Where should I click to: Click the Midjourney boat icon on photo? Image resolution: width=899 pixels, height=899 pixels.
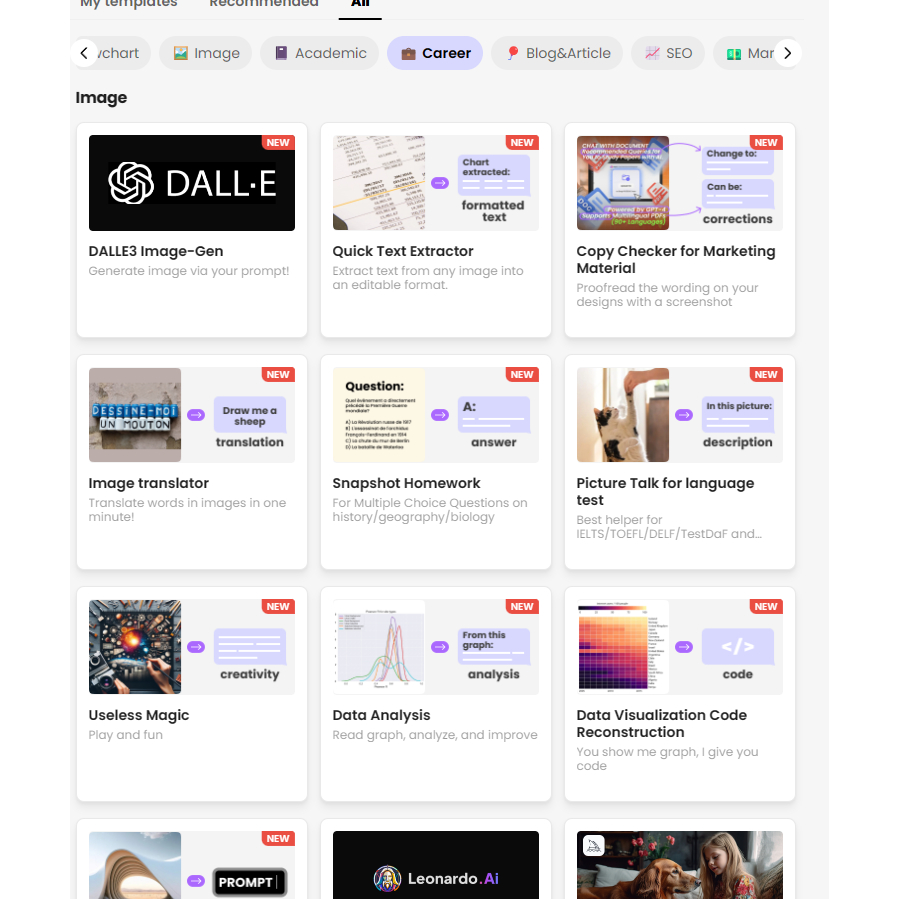pos(593,845)
